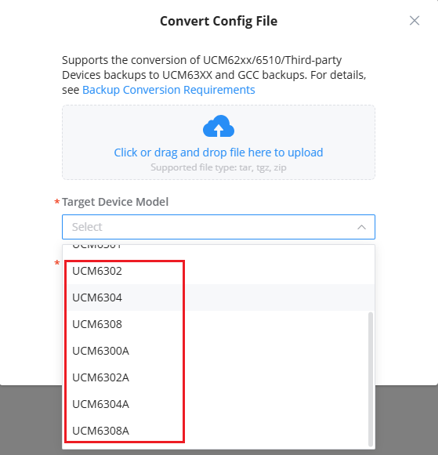Click the Target Device Model label
The image size is (438, 455).
[115, 202]
